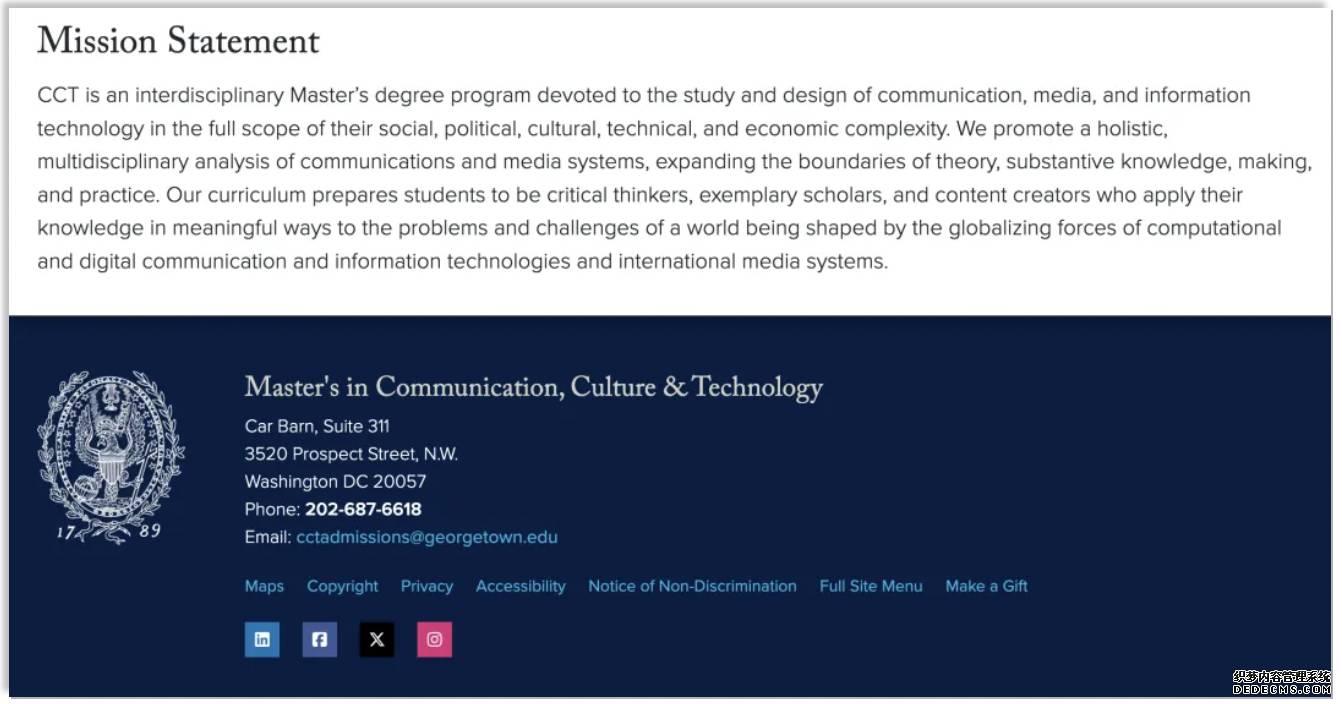Click the pink Instagram icon
1342x704 pixels.
pyautogui.click(x=435, y=640)
